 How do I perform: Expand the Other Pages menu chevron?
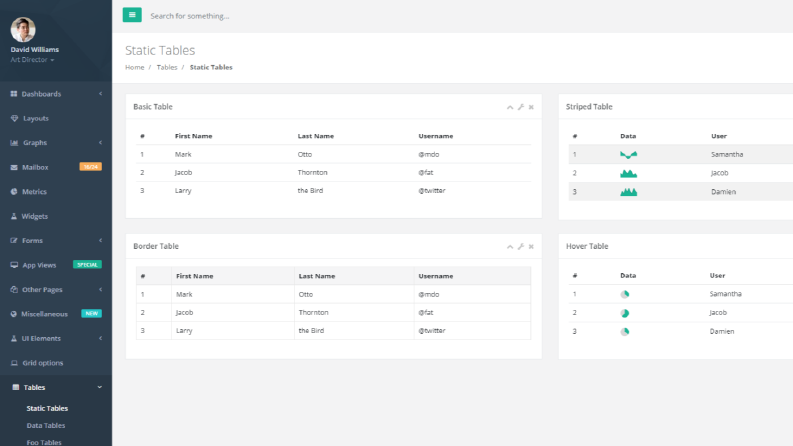(100, 289)
